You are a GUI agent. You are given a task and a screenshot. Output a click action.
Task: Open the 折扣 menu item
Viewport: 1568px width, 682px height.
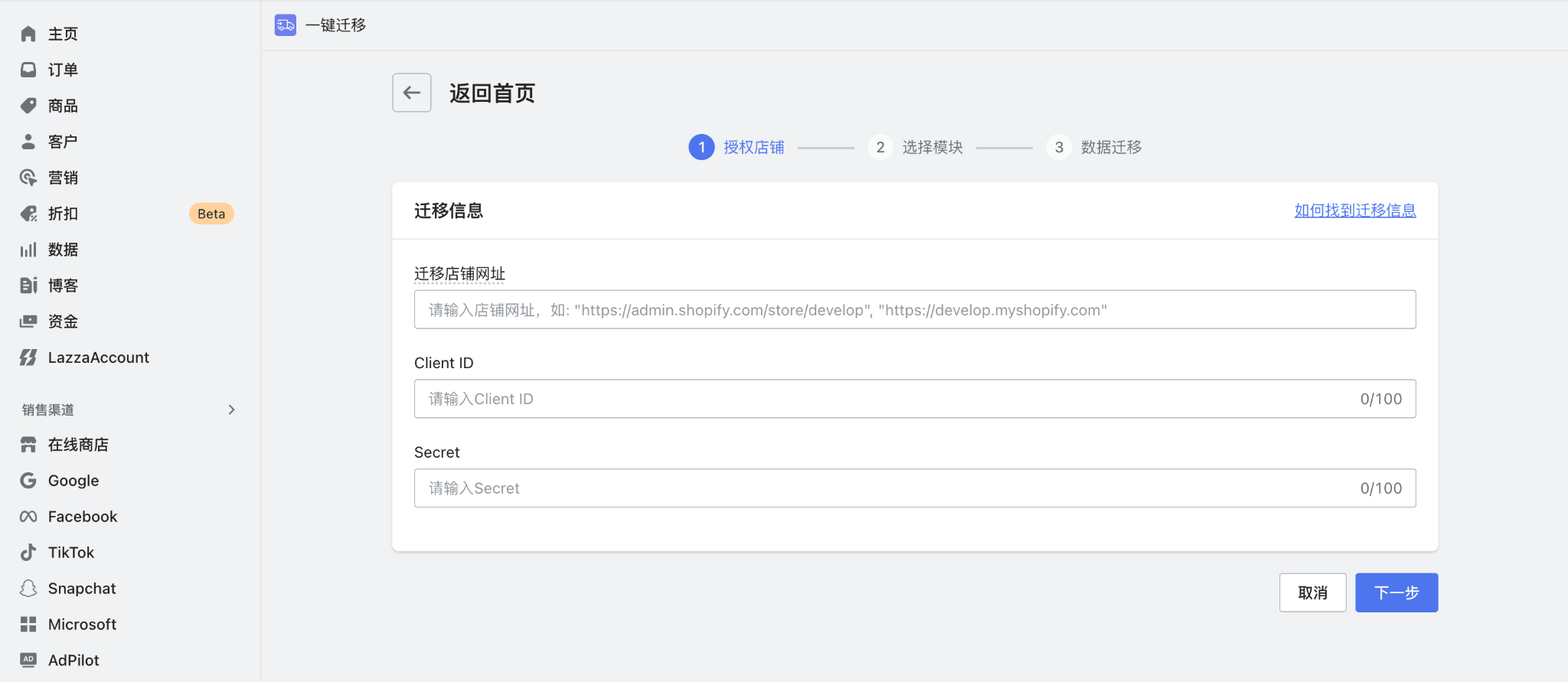coord(63,214)
